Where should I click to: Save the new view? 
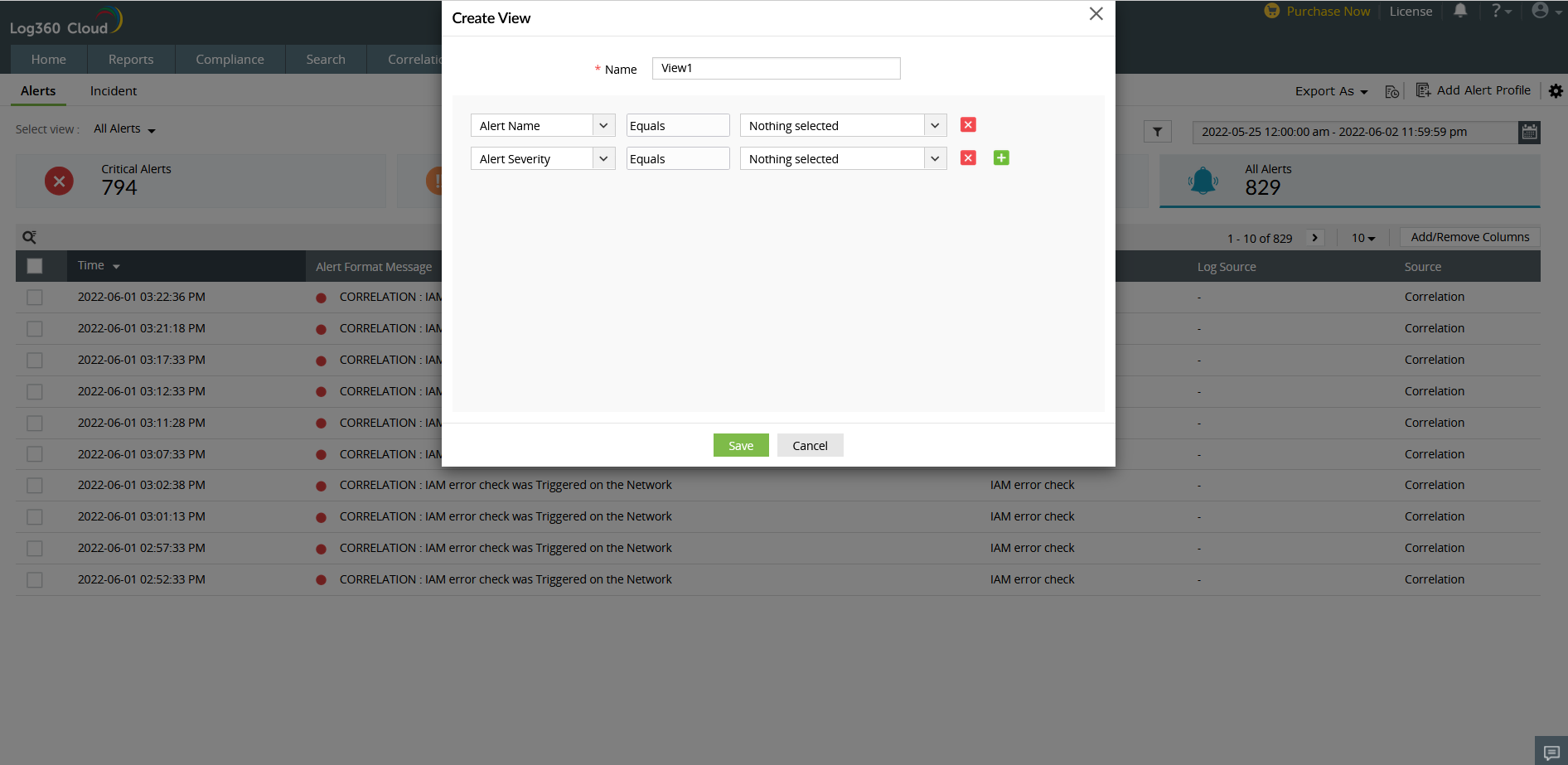click(x=741, y=445)
